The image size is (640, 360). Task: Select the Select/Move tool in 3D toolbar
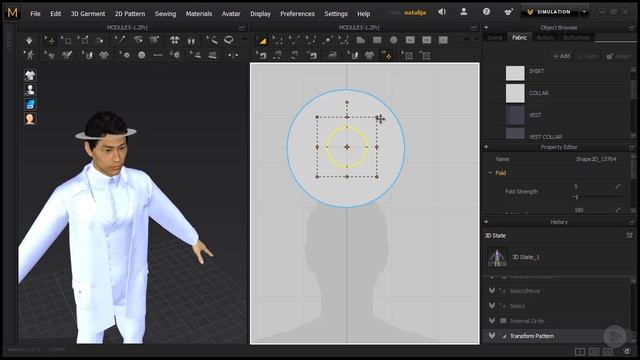(x=50, y=40)
